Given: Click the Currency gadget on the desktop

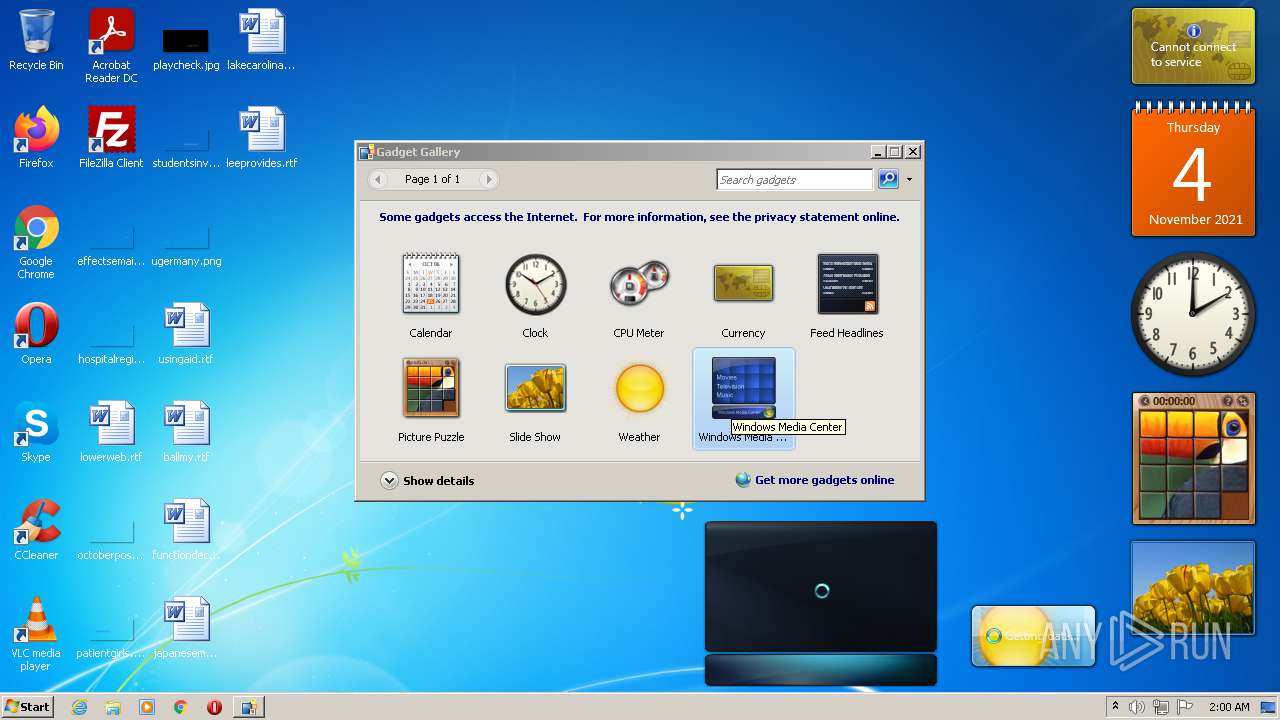Looking at the screenshot, I should (1193, 46).
